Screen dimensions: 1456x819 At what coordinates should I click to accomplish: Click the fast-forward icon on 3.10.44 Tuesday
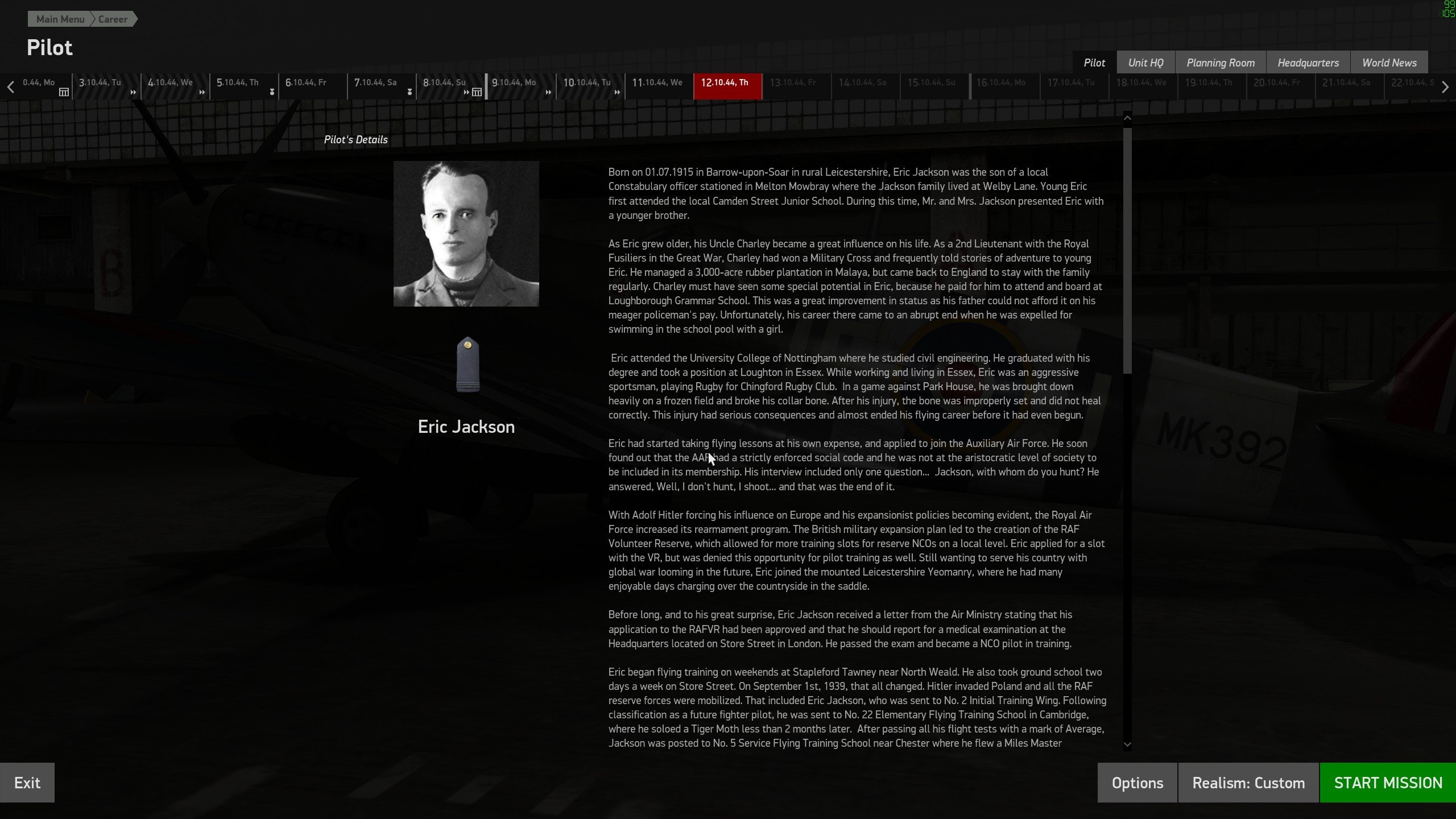133,92
